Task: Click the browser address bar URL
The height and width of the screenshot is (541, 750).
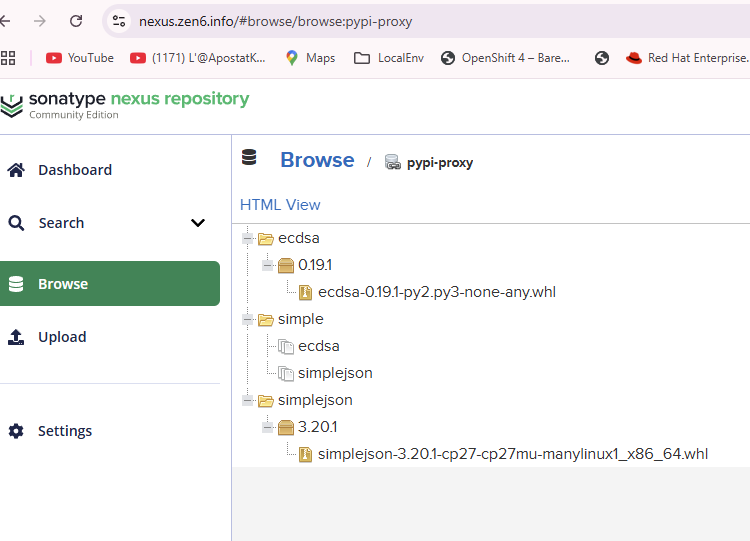Action: [275, 21]
